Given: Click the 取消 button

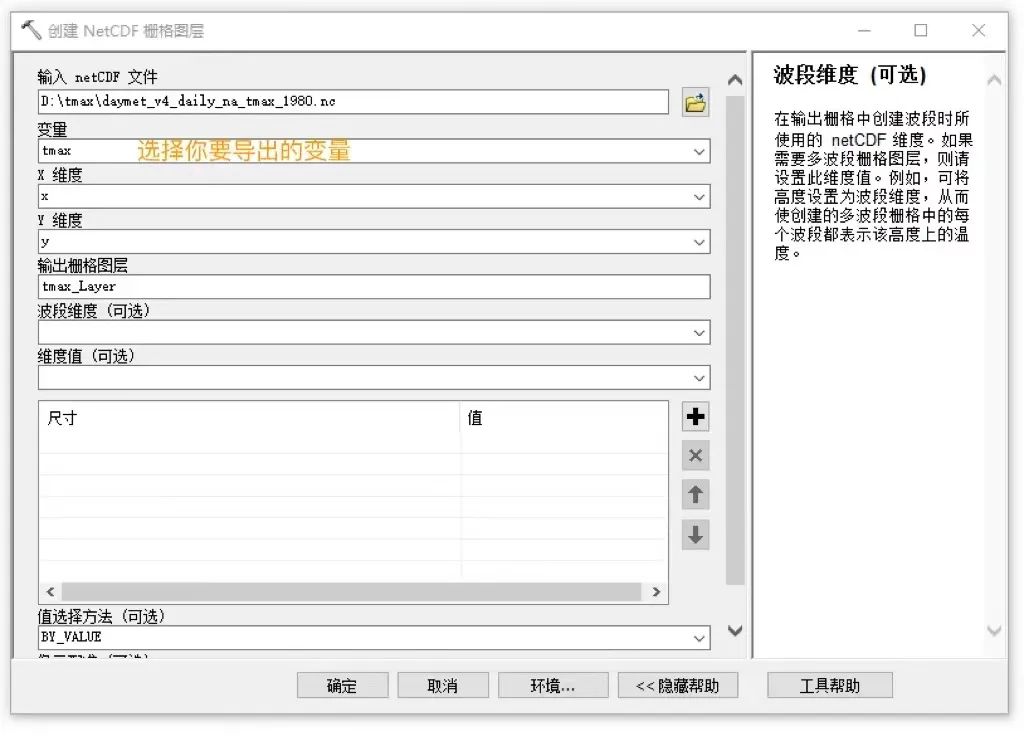Looking at the screenshot, I should 443,685.
